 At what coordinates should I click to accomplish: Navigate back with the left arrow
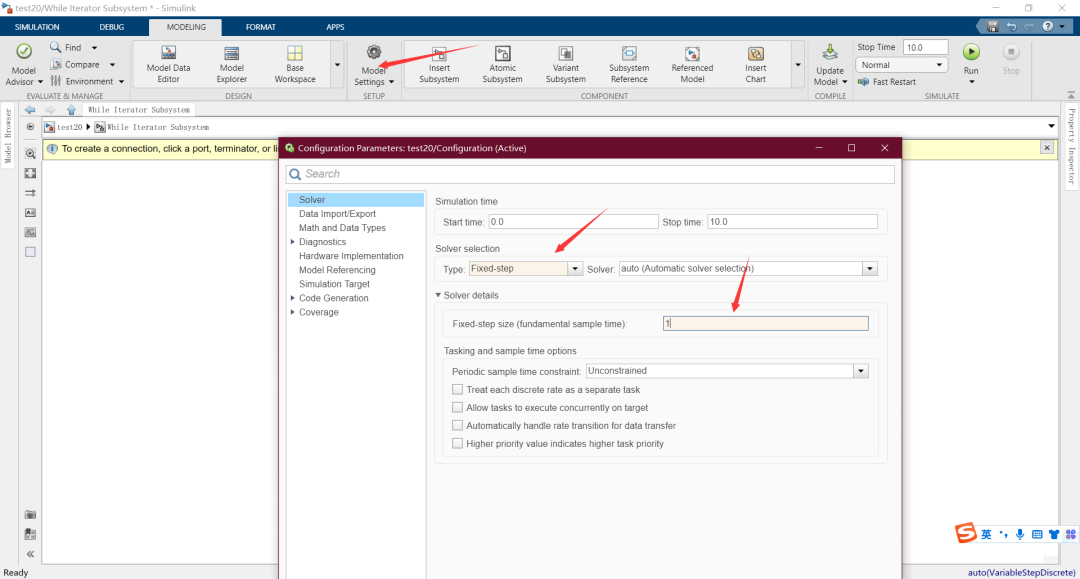coord(30,109)
